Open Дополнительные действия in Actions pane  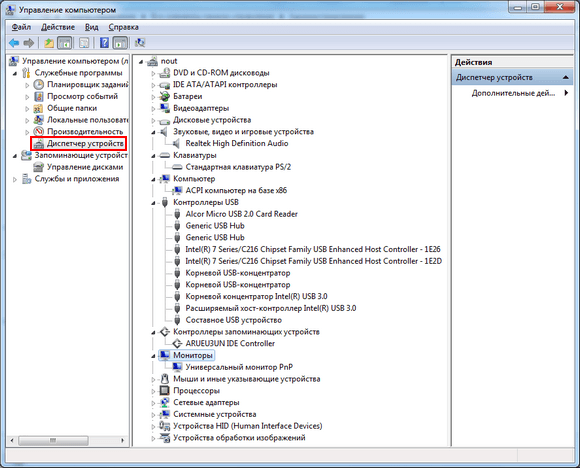[513, 93]
